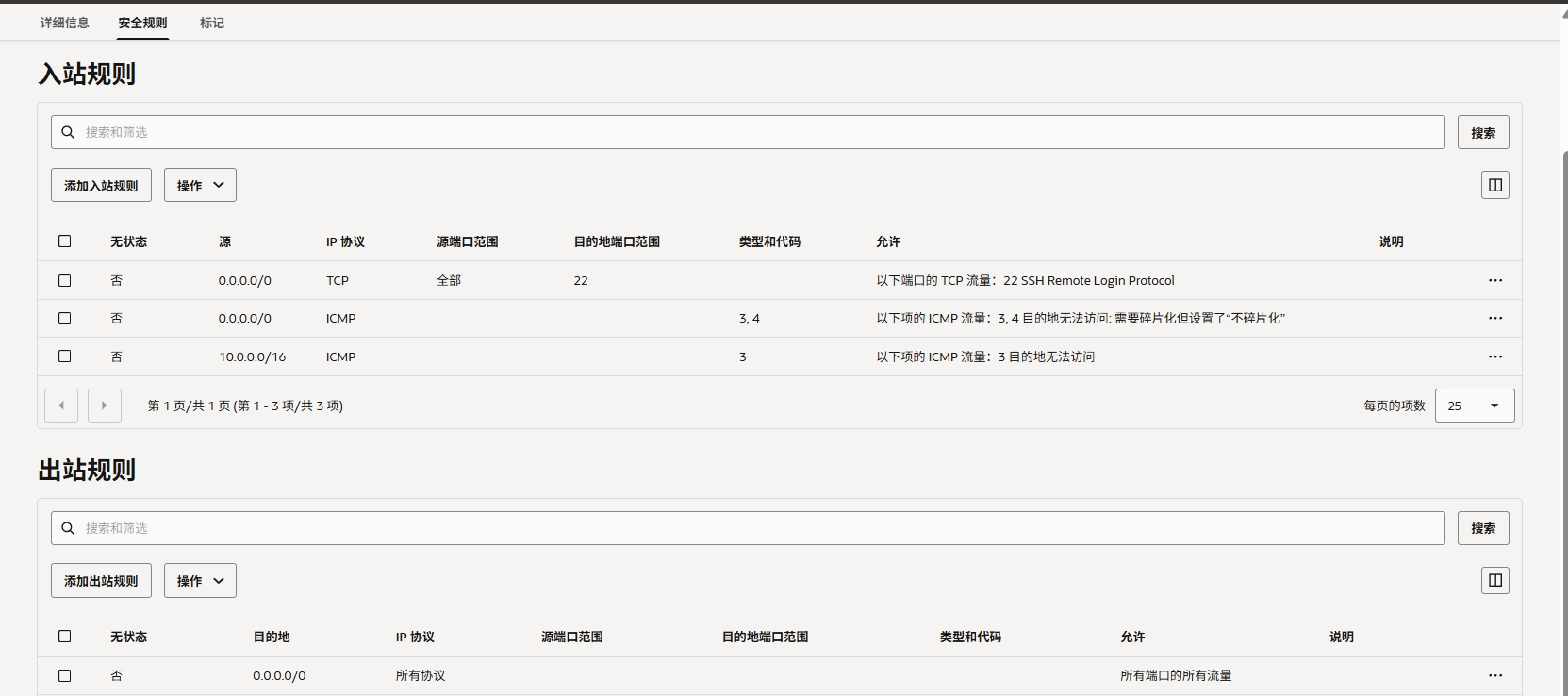Image resolution: width=1568 pixels, height=696 pixels.
Task: Open the three-dot menu for ICMP 3, 4 rule
Action: point(1494,318)
